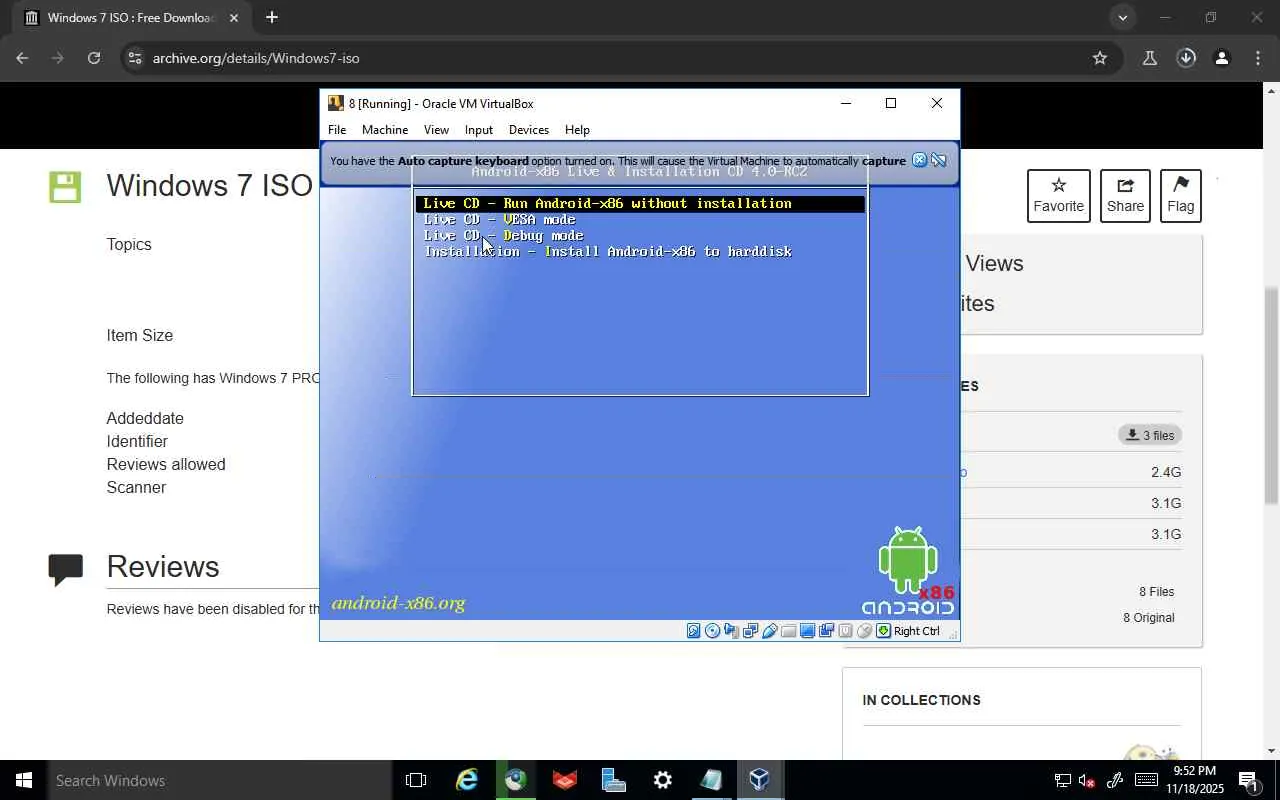Launch Internet Explorer from the taskbar
This screenshot has width=1280, height=800.
[x=467, y=780]
